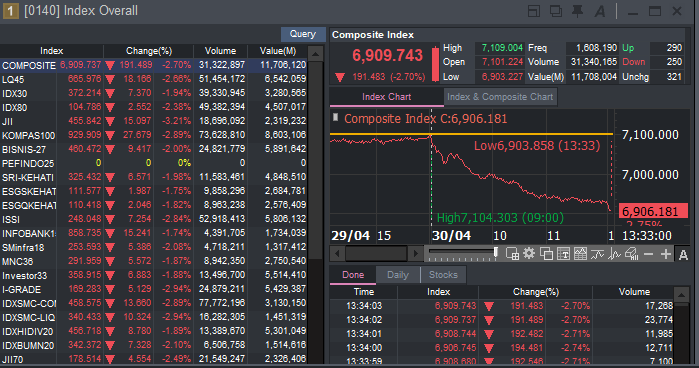Click the plus zoom-in icon under chart
This screenshot has height=368, width=699.
666,254
